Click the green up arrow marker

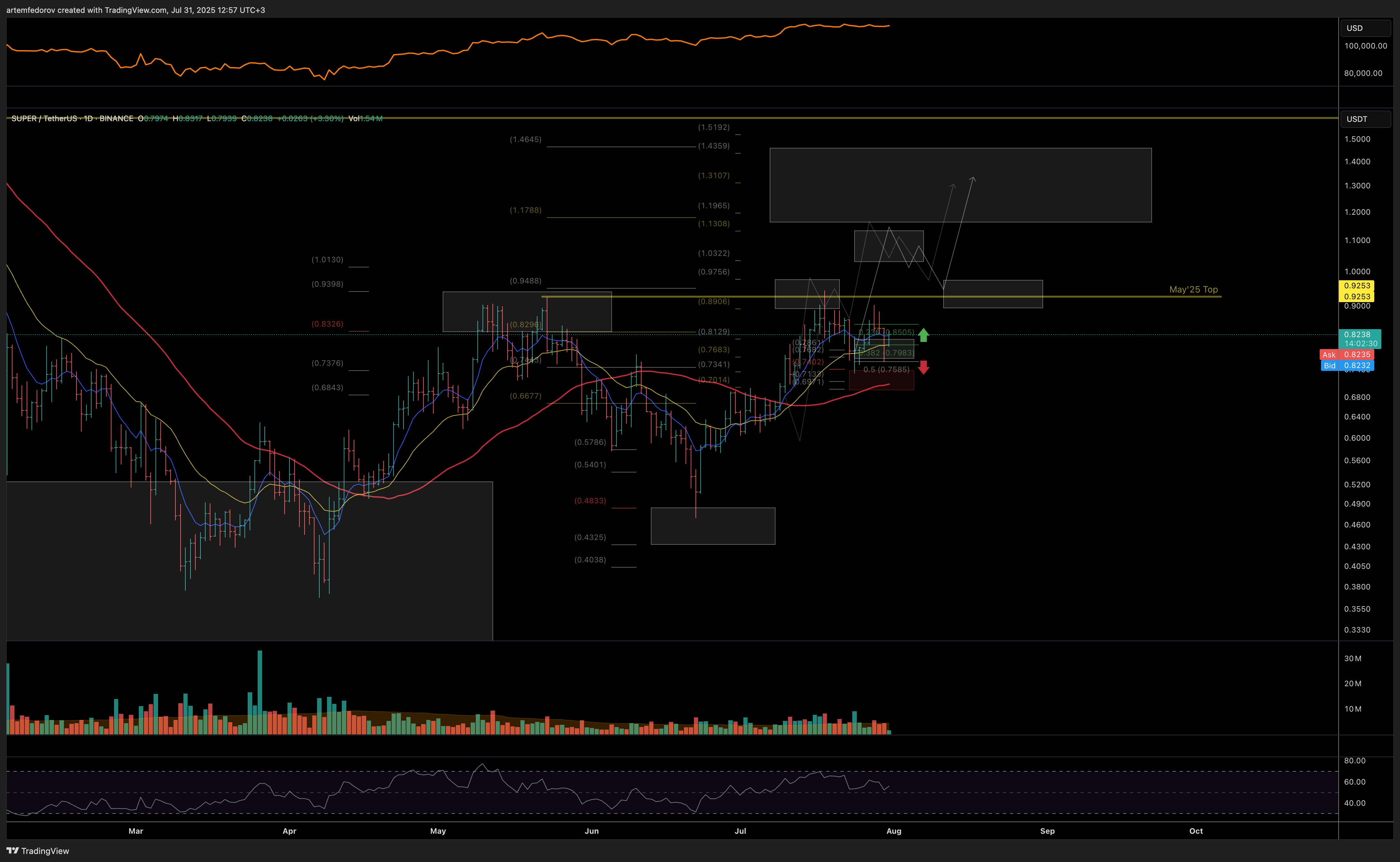[923, 335]
